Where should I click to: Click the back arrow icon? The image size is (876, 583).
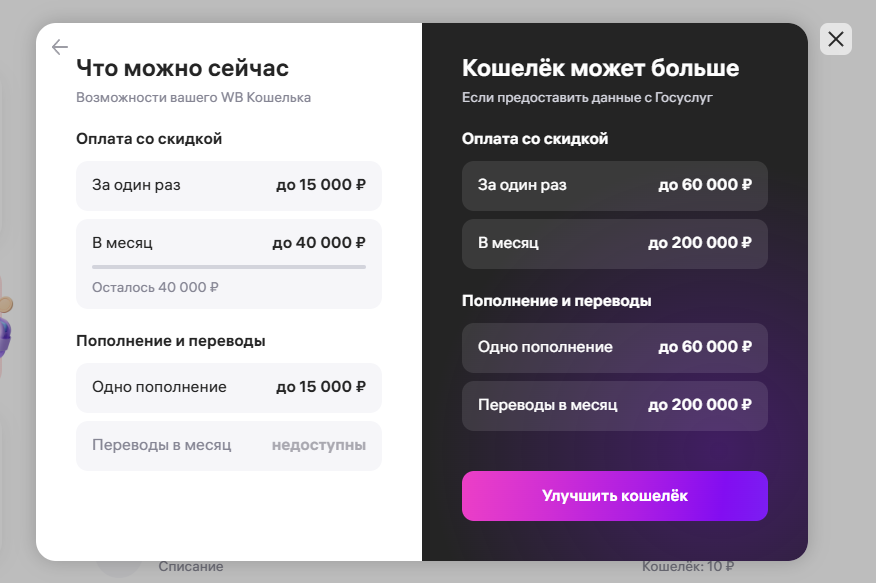pos(60,47)
